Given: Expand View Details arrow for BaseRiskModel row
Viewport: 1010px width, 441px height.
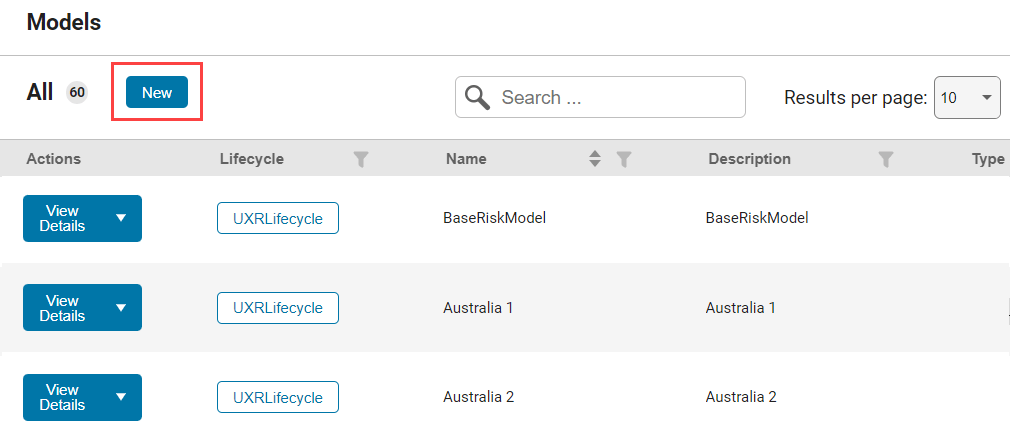Looking at the screenshot, I should pyautogui.click(x=121, y=218).
